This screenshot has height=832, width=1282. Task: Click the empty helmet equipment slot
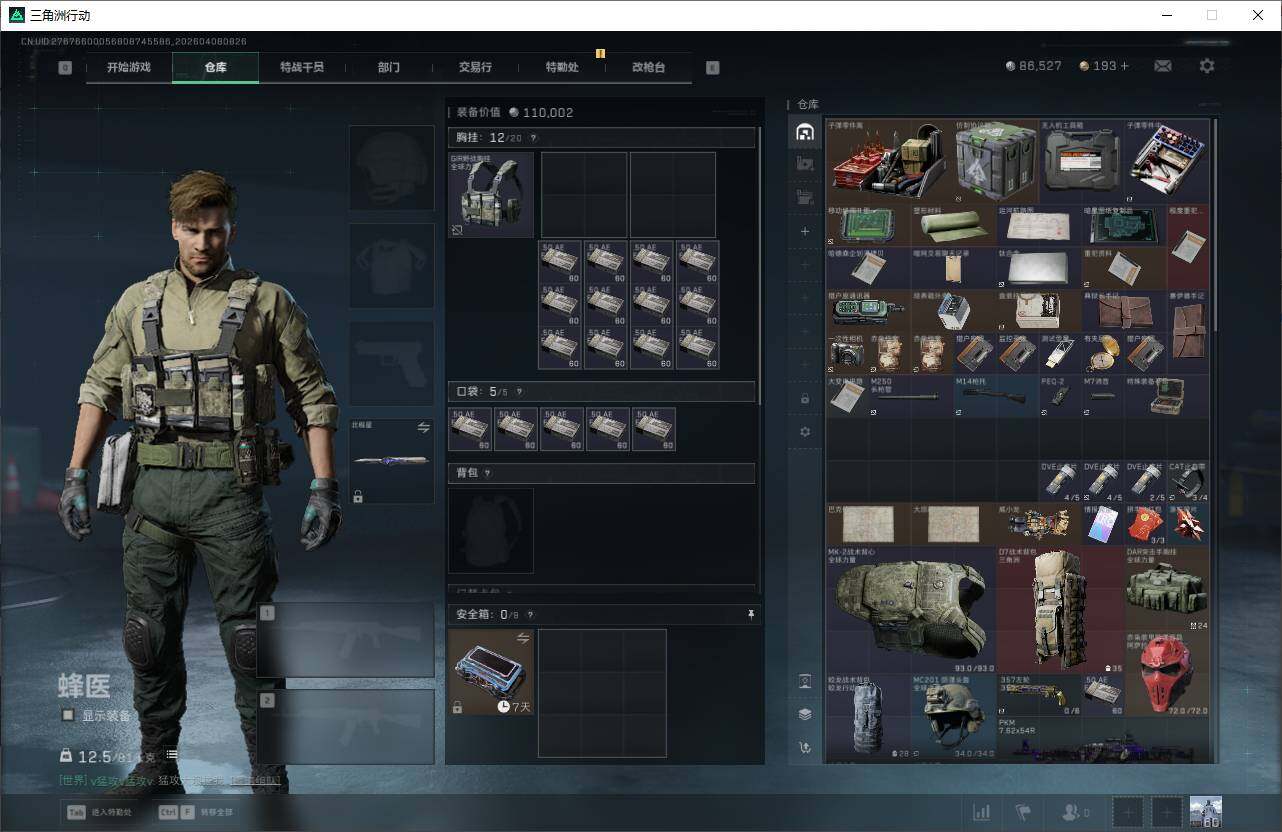click(x=391, y=168)
